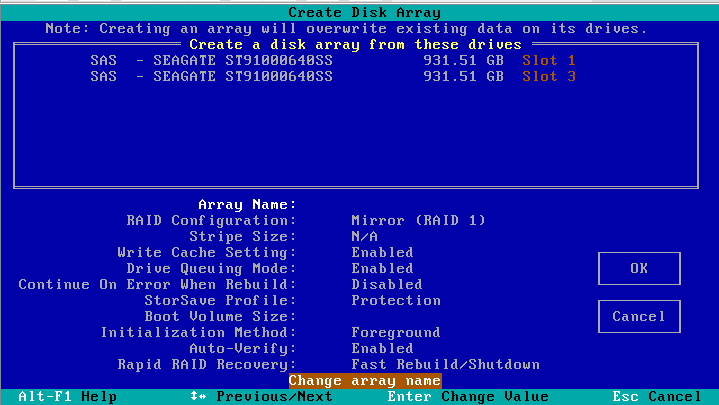The height and width of the screenshot is (405, 719).
Task: Toggle Write Cache Setting Enabled value
Action: 382,252
